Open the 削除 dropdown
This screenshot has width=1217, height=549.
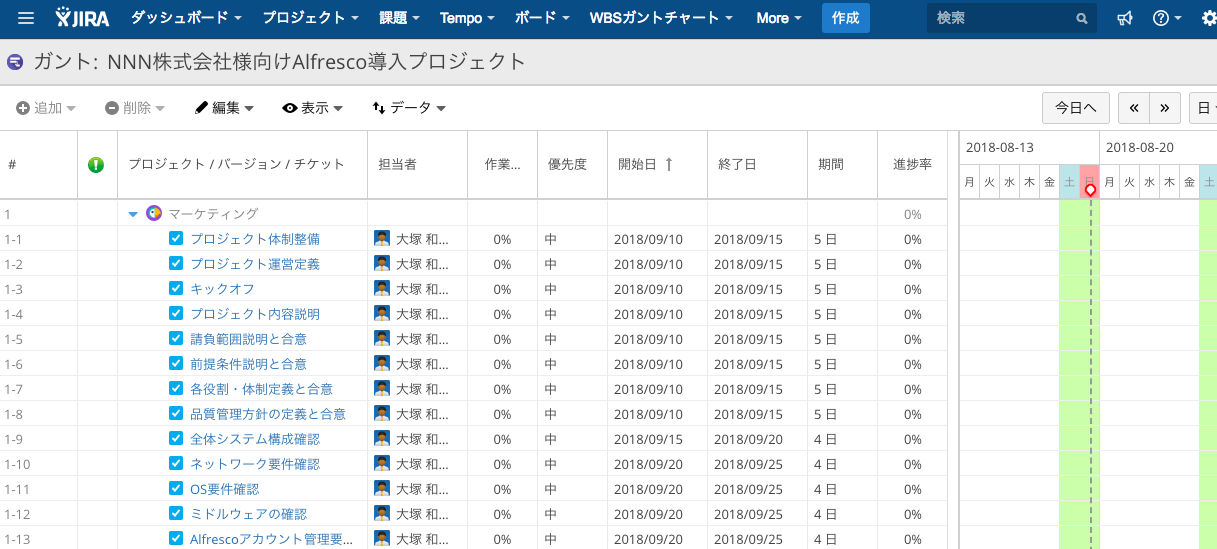click(x=135, y=108)
